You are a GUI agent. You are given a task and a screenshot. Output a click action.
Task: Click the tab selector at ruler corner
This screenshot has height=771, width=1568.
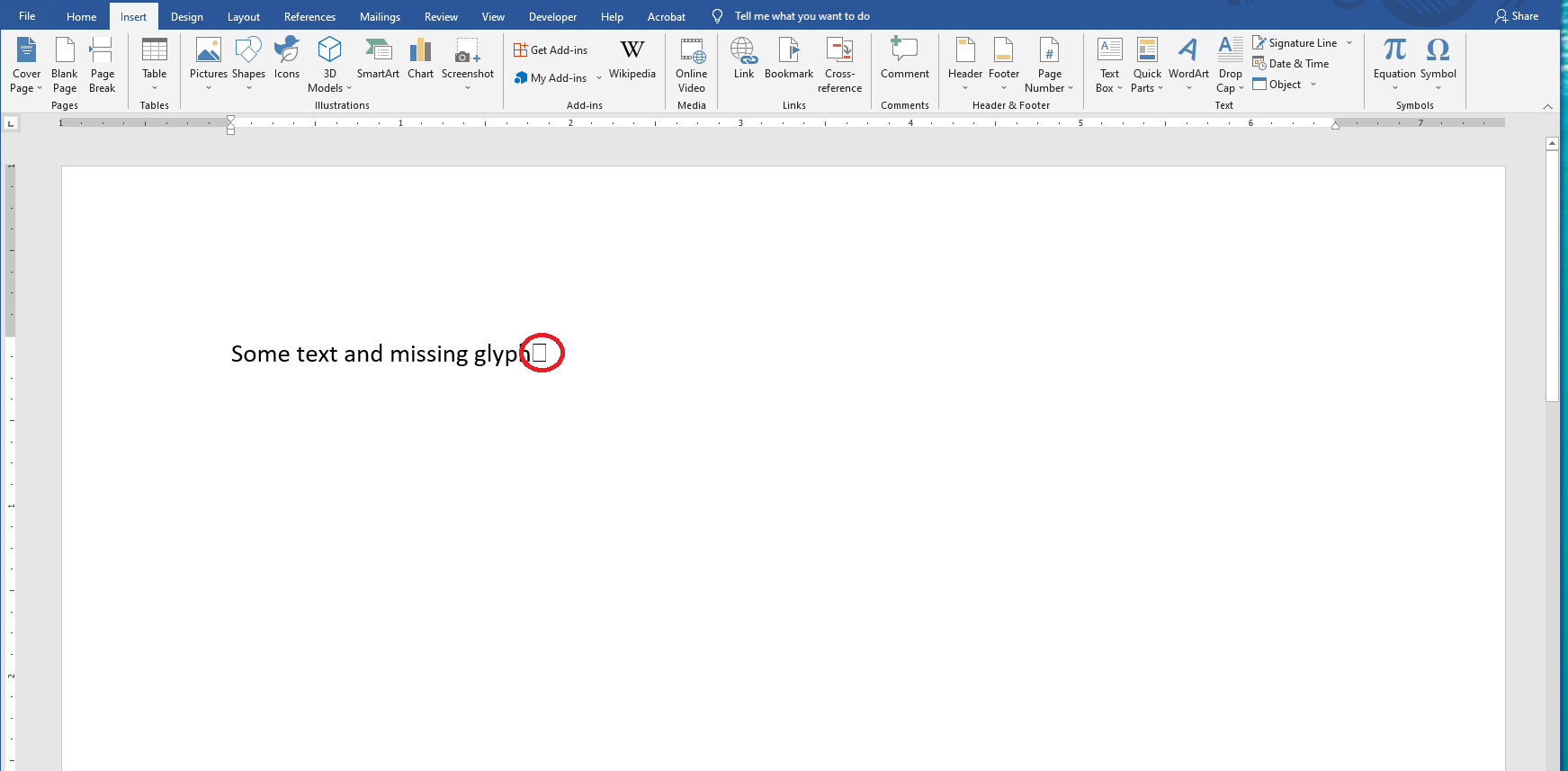(x=11, y=123)
